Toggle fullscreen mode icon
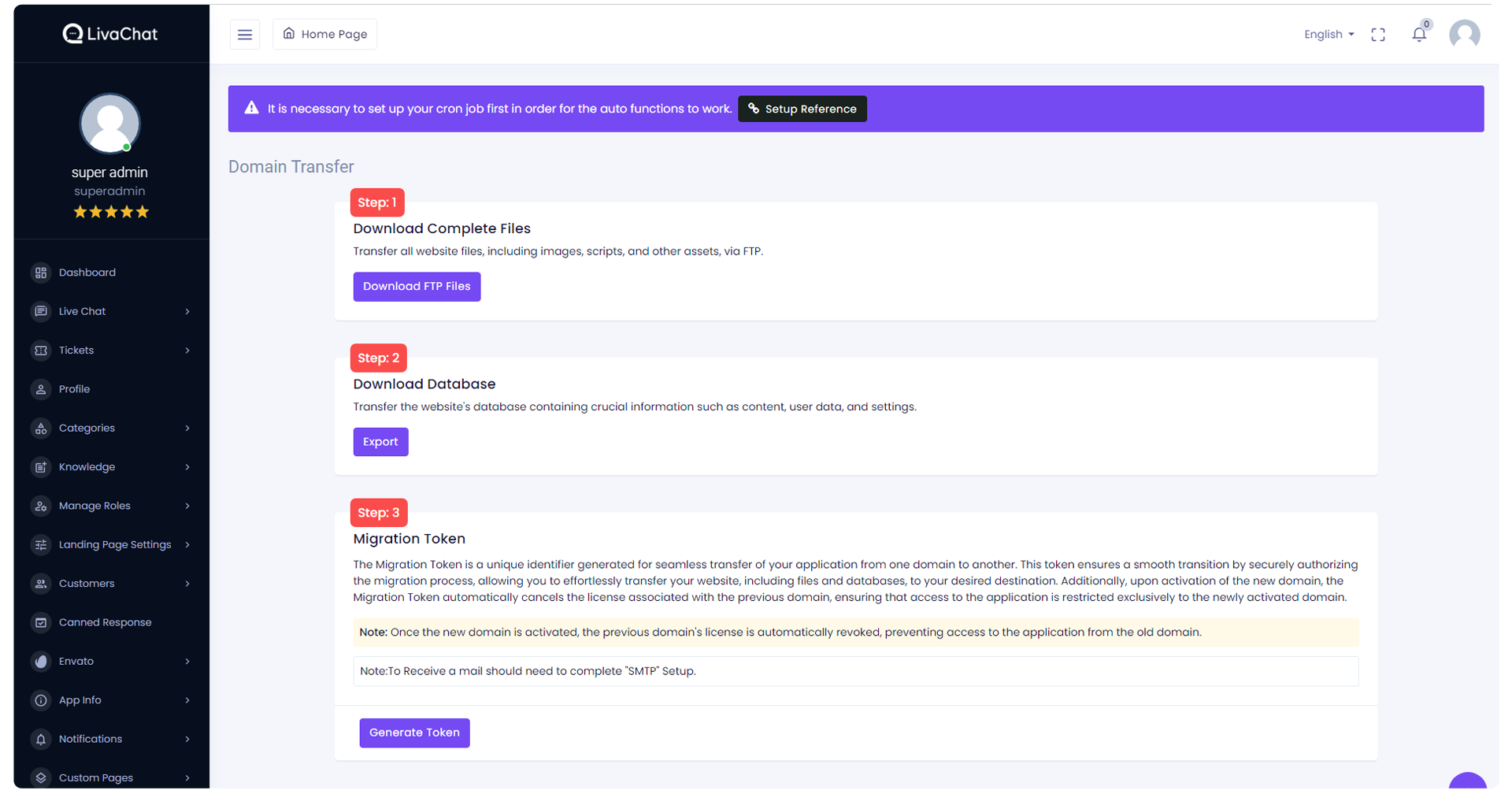Image resolution: width=1512 pixels, height=794 pixels. click(x=1377, y=35)
